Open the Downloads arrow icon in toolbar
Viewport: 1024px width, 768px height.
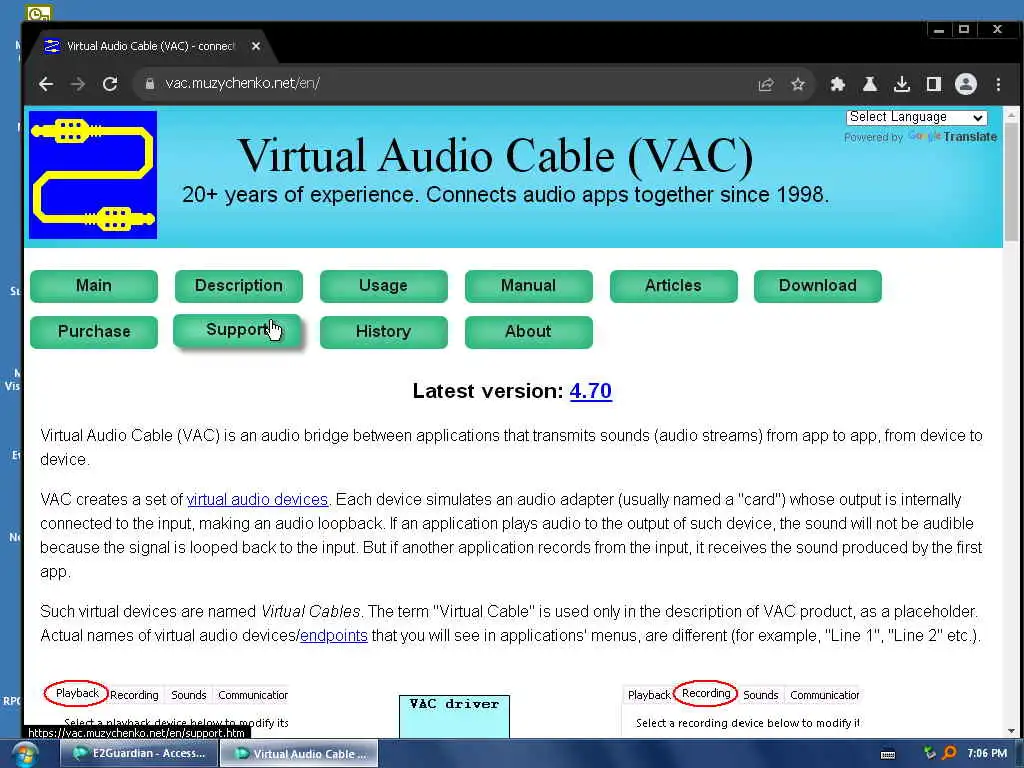901,84
